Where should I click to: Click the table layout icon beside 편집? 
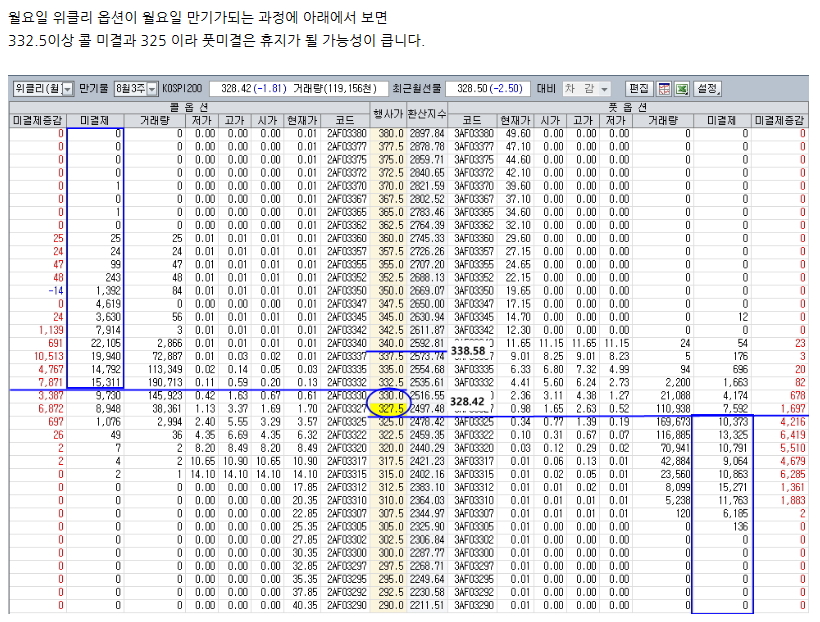664,89
